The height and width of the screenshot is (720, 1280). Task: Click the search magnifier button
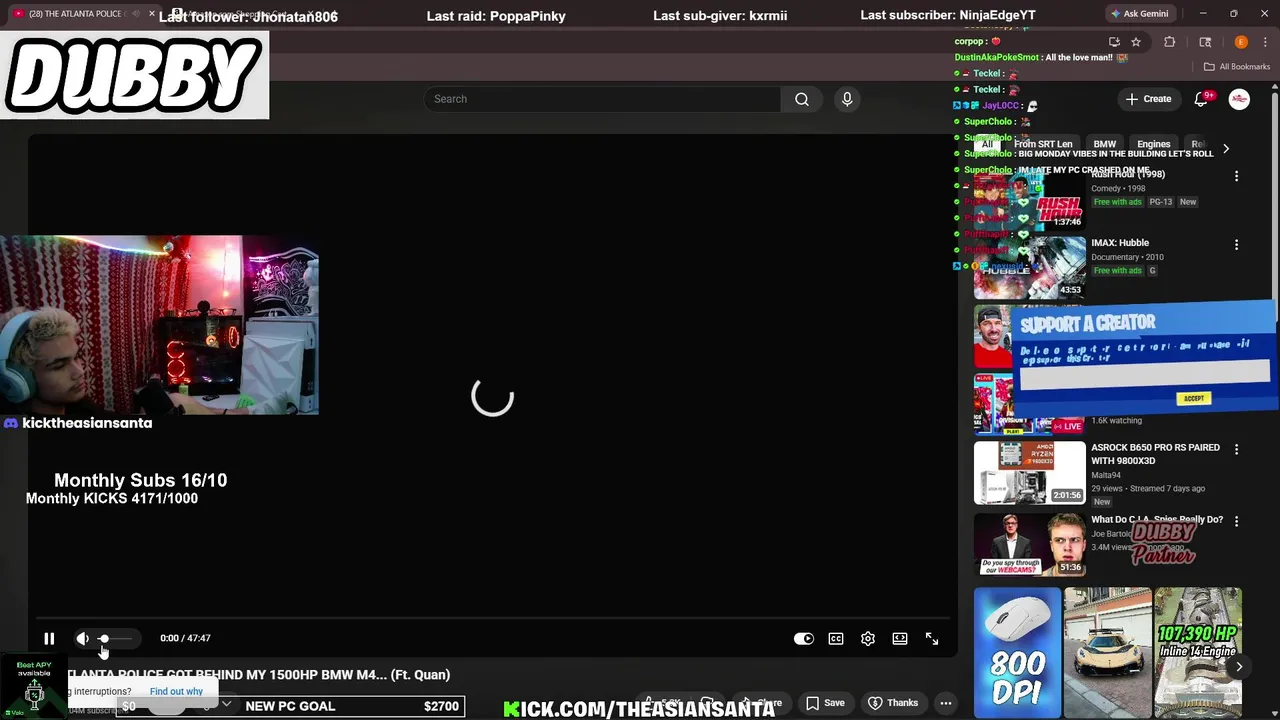(801, 99)
